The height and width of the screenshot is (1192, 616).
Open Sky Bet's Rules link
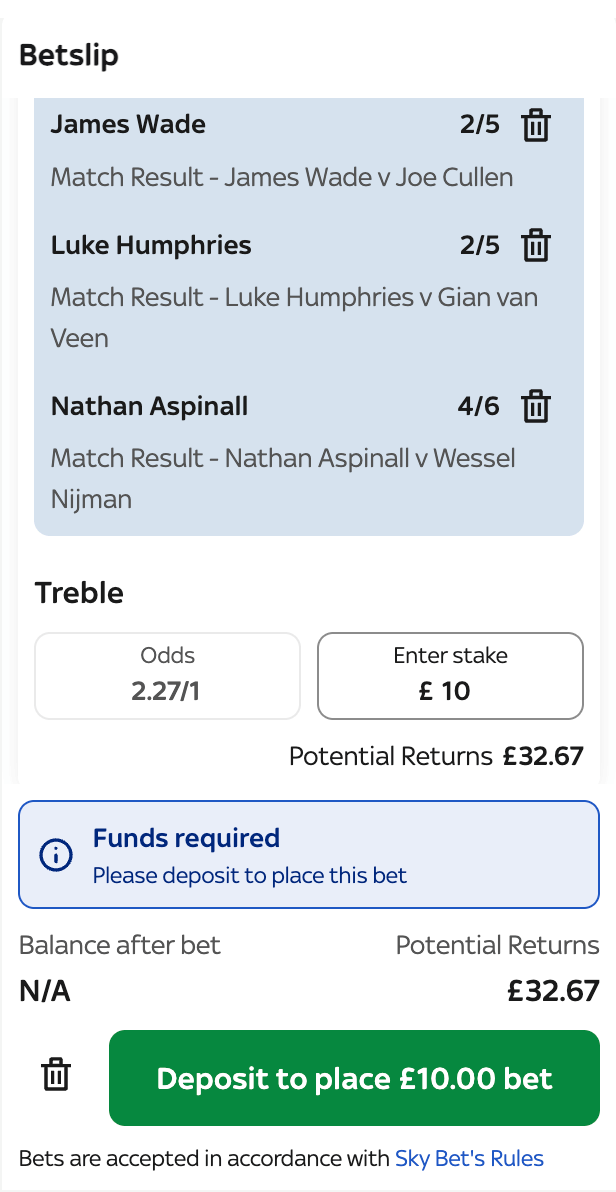coord(469,1159)
